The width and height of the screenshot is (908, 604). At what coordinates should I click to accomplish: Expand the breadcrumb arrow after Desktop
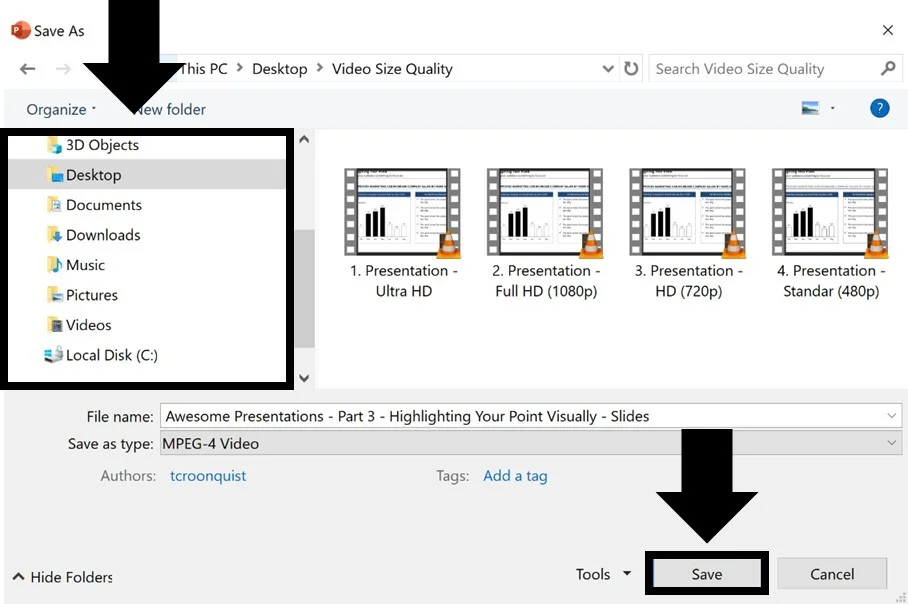(x=320, y=68)
